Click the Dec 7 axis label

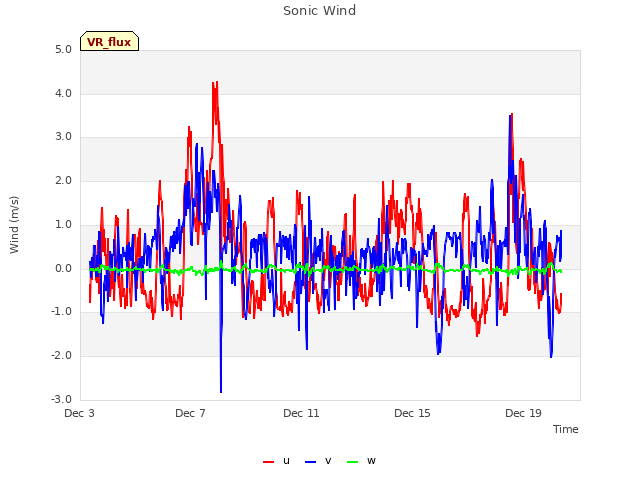(x=190, y=413)
